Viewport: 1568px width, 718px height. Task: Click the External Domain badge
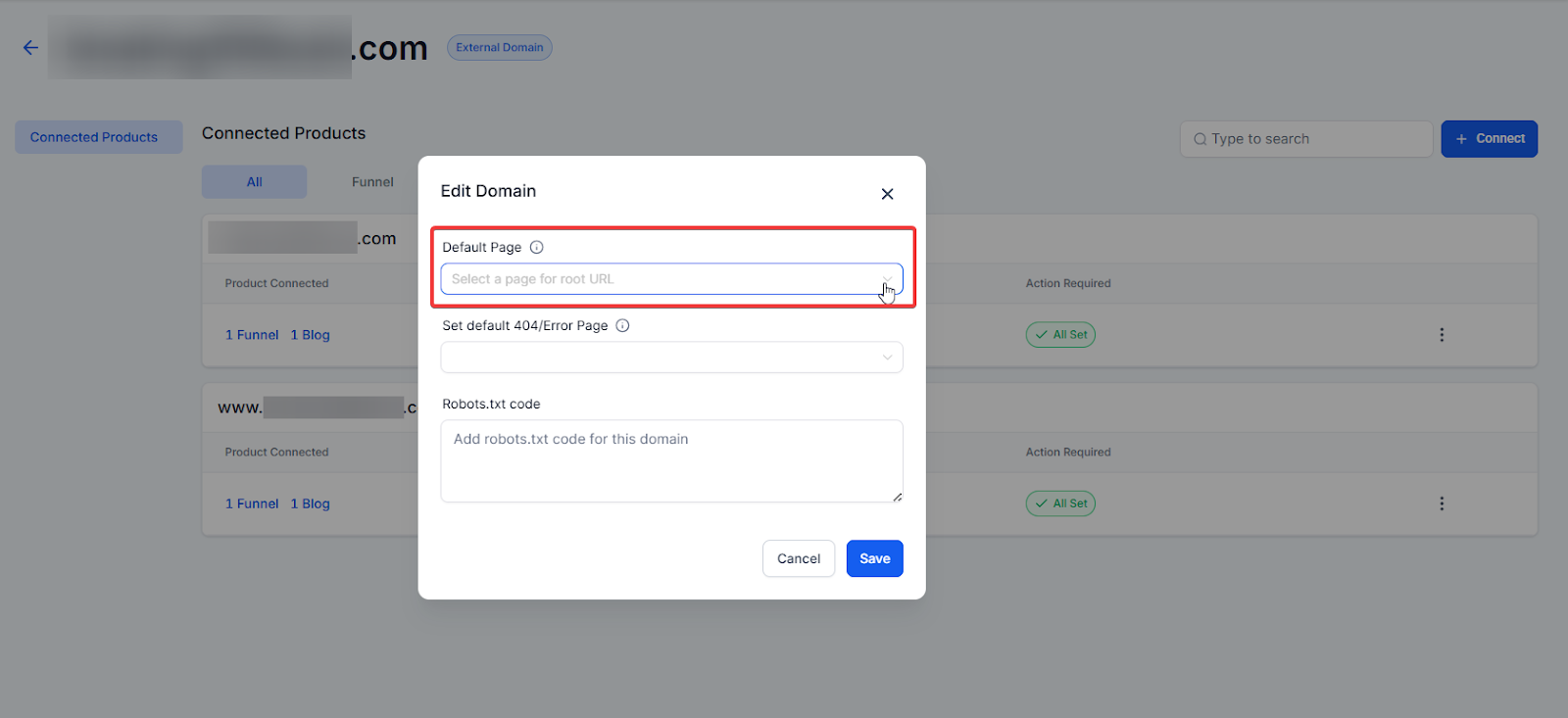(x=499, y=47)
